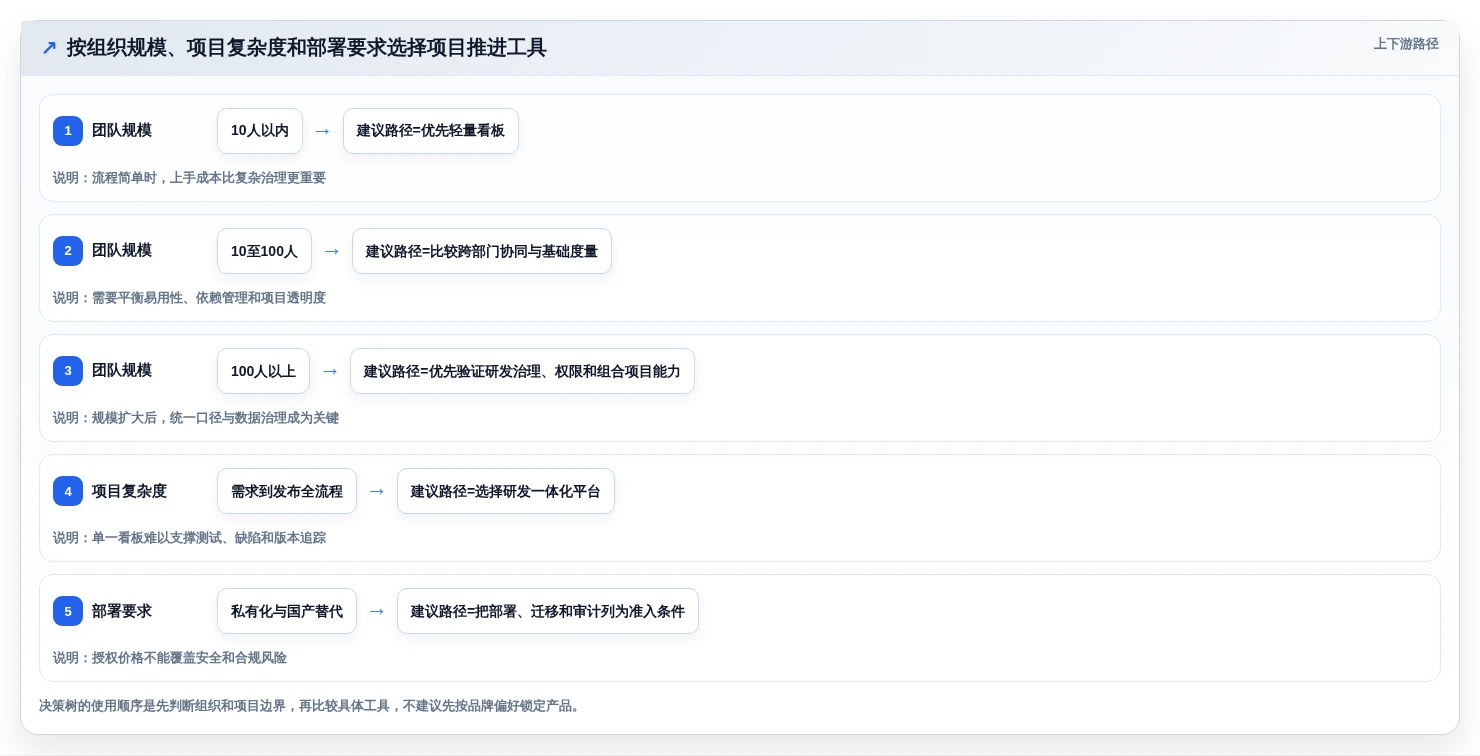The image size is (1480, 756).
Task: Click the 上下游路径 label in the header
Action: [x=1406, y=44]
